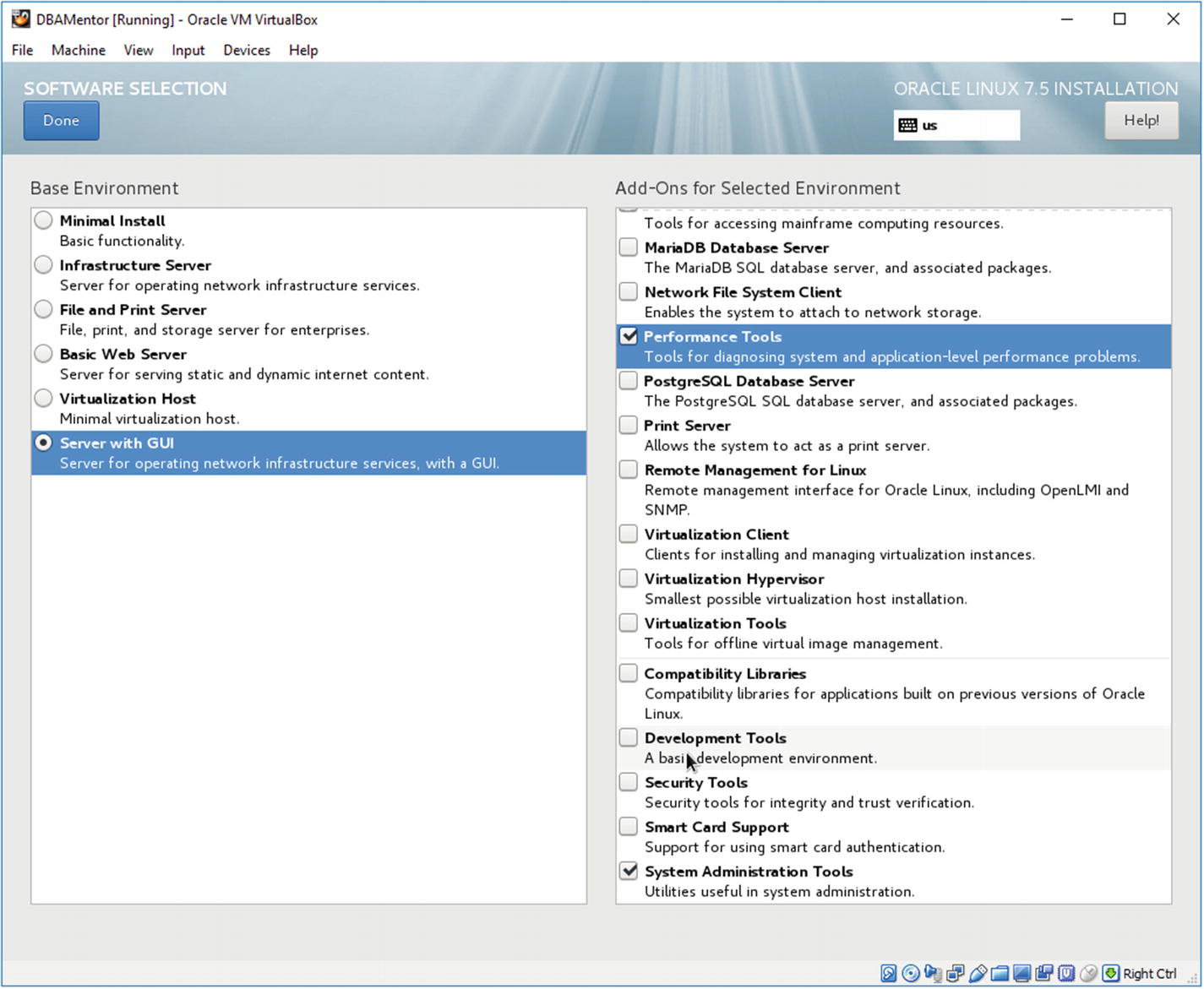Click "Tools for accessing mainframe computing resources." text

point(824,224)
